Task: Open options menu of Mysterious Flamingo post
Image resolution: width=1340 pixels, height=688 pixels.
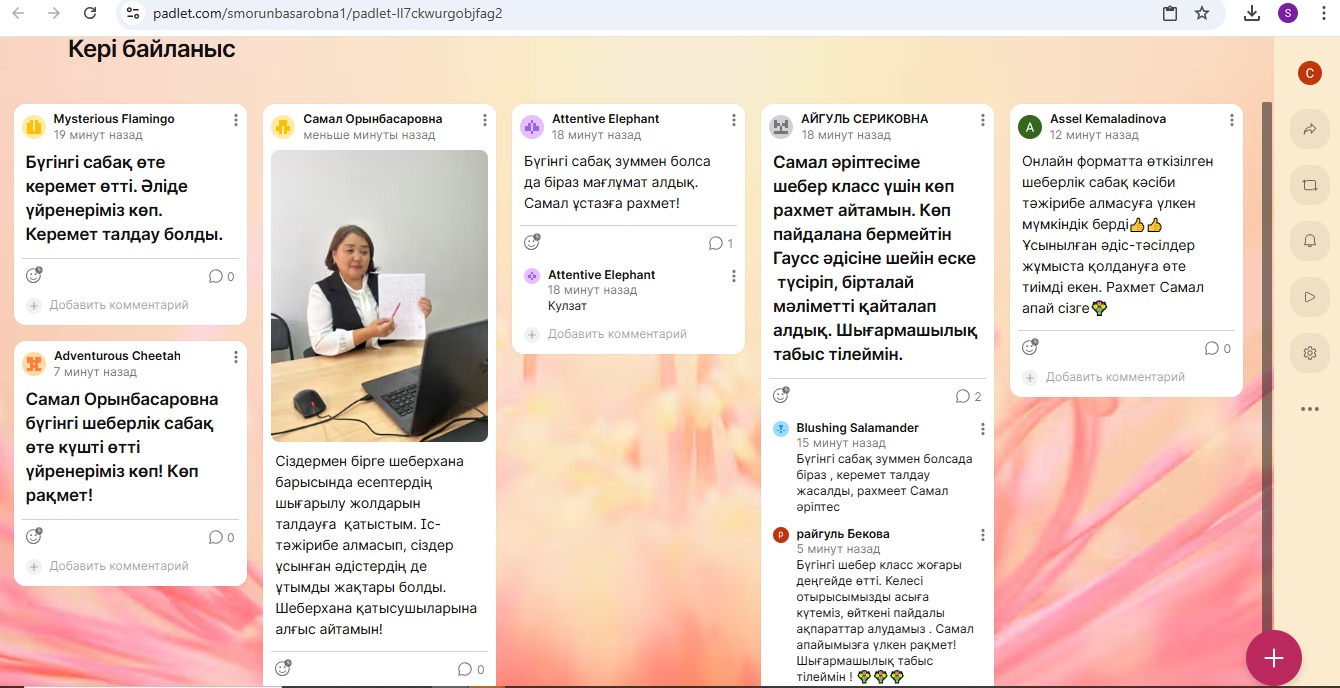Action: pos(236,120)
